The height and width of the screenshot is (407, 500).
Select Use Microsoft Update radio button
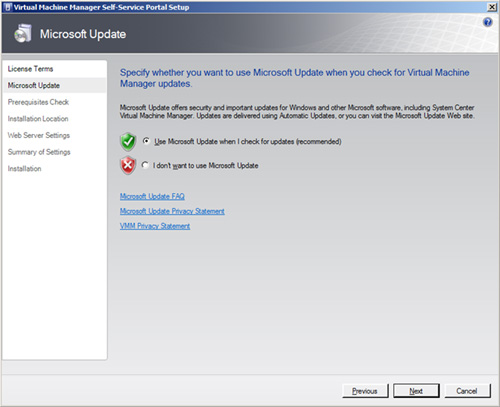coord(146,141)
